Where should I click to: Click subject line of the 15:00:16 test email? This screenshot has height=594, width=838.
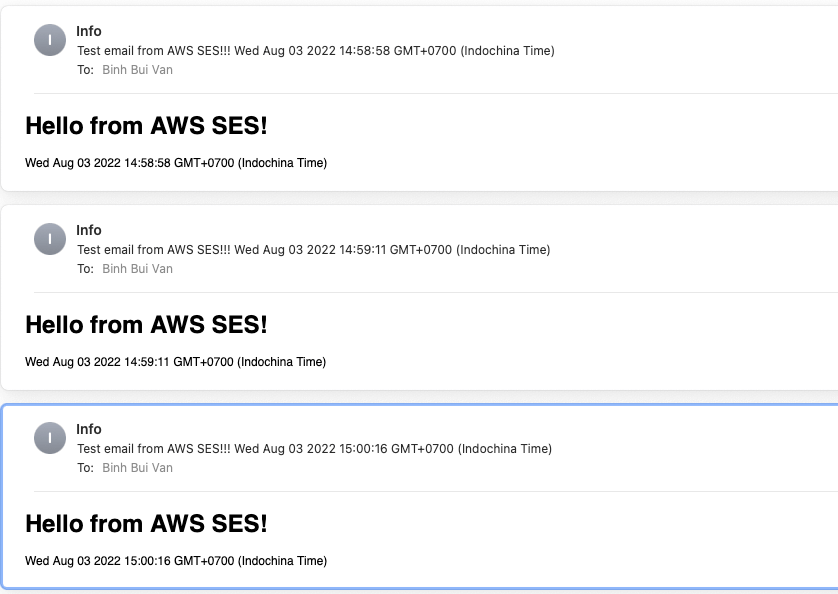click(315, 449)
